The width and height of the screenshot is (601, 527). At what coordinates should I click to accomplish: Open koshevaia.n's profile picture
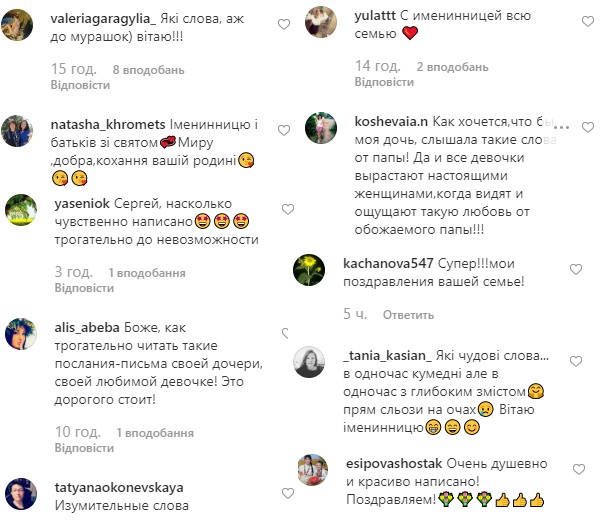click(x=321, y=128)
